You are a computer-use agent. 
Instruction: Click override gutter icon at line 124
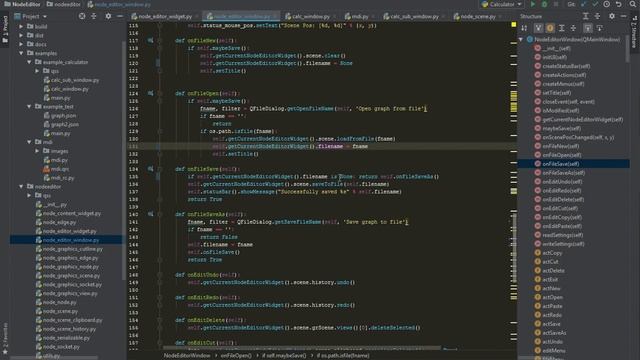click(150, 93)
